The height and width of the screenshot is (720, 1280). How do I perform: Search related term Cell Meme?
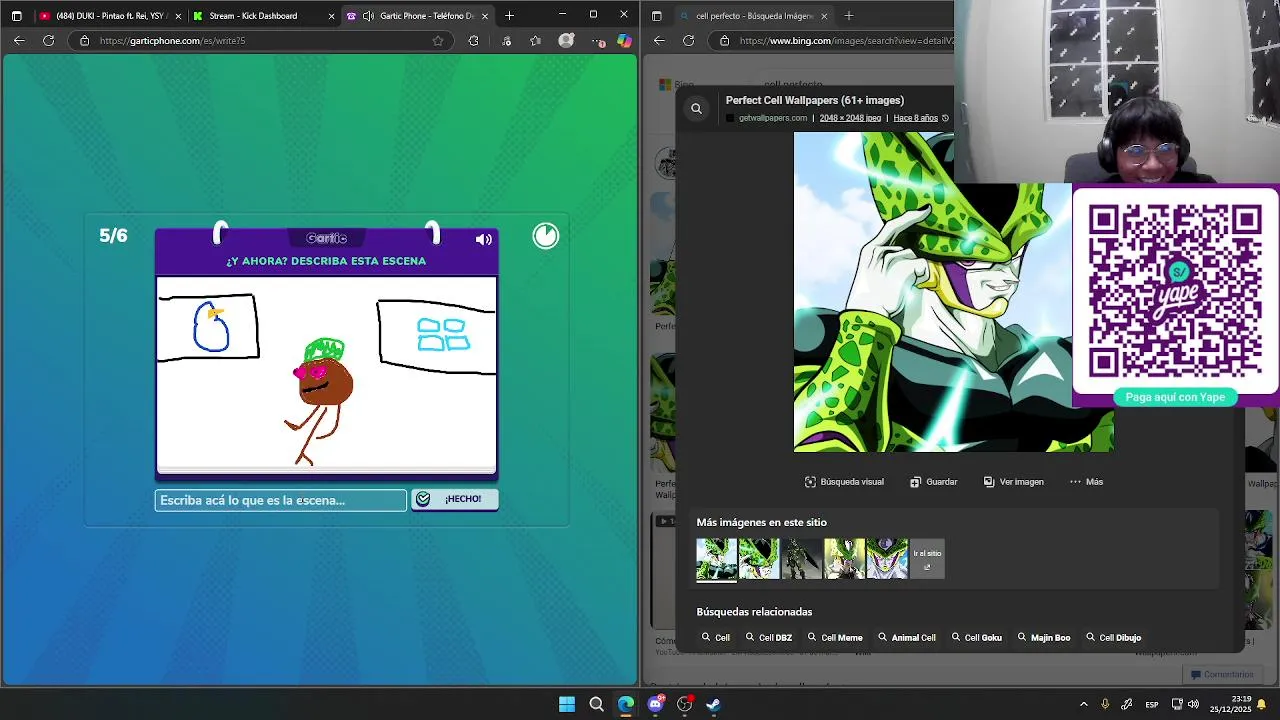pos(835,638)
